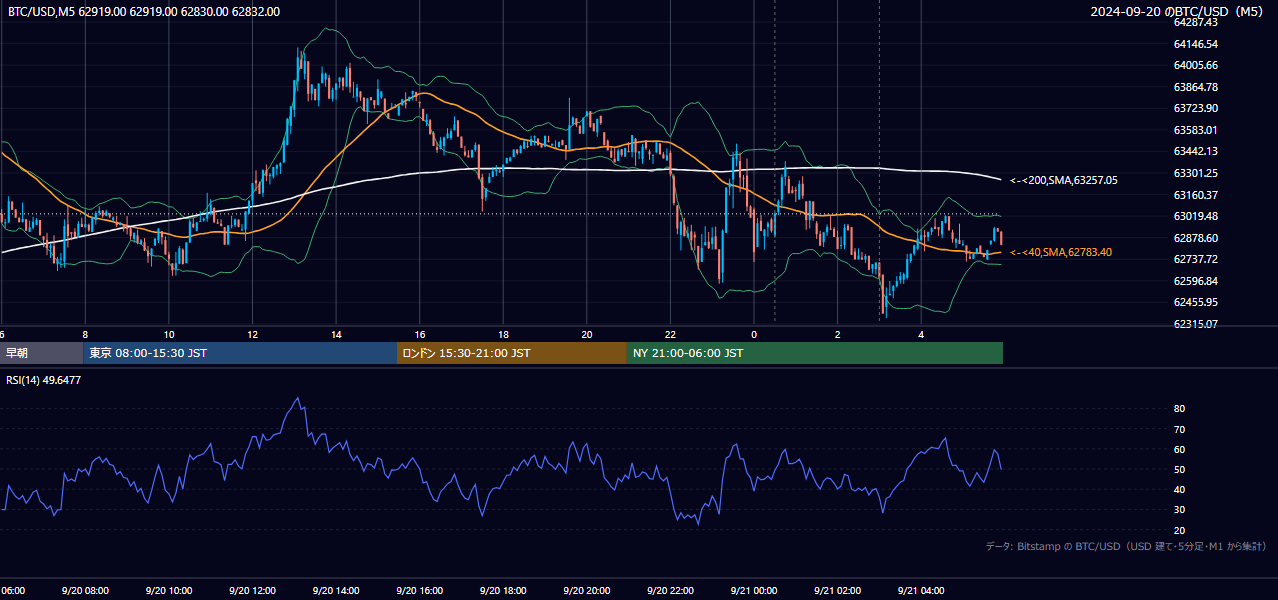Viewport: 1278px width, 600px height.
Task: Click the 9/20 10:00 time axis label
Action: click(x=169, y=591)
